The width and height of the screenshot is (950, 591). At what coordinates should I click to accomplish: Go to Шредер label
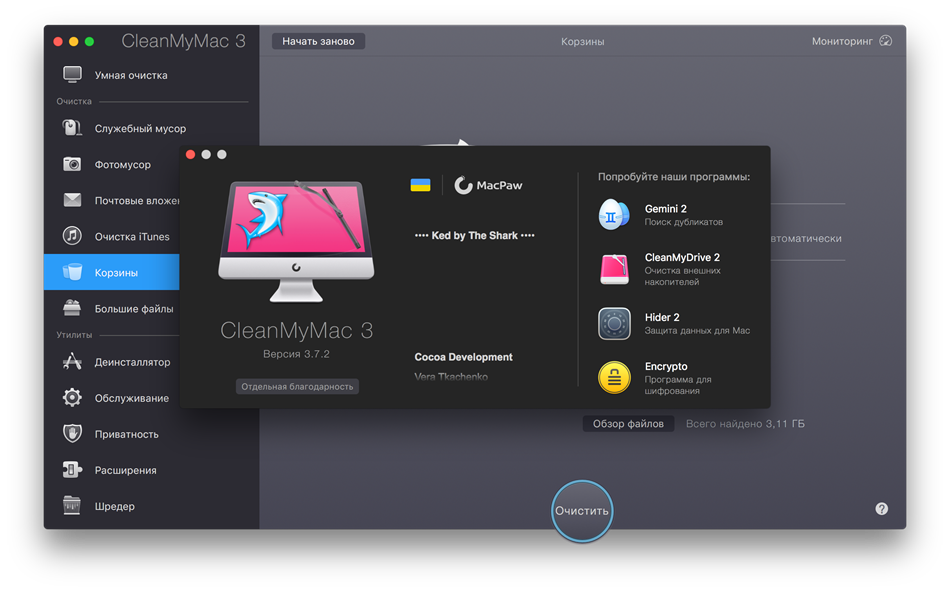click(115, 506)
